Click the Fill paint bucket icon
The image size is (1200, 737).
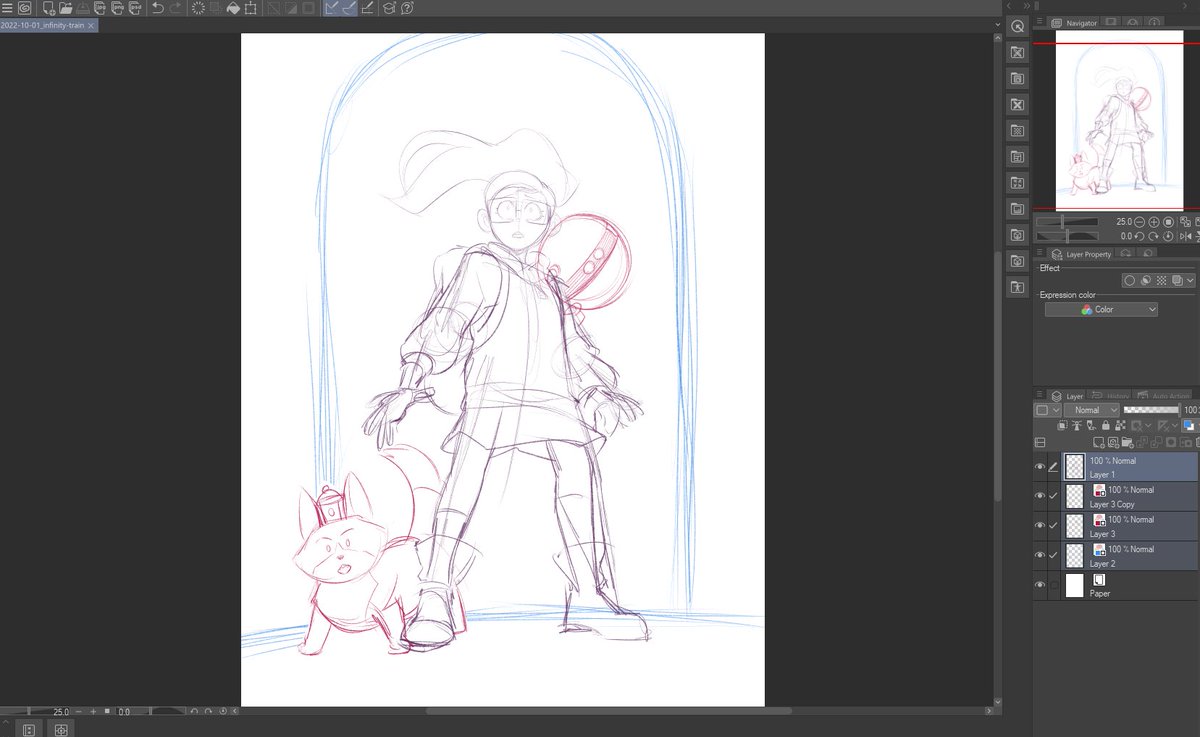(233, 8)
